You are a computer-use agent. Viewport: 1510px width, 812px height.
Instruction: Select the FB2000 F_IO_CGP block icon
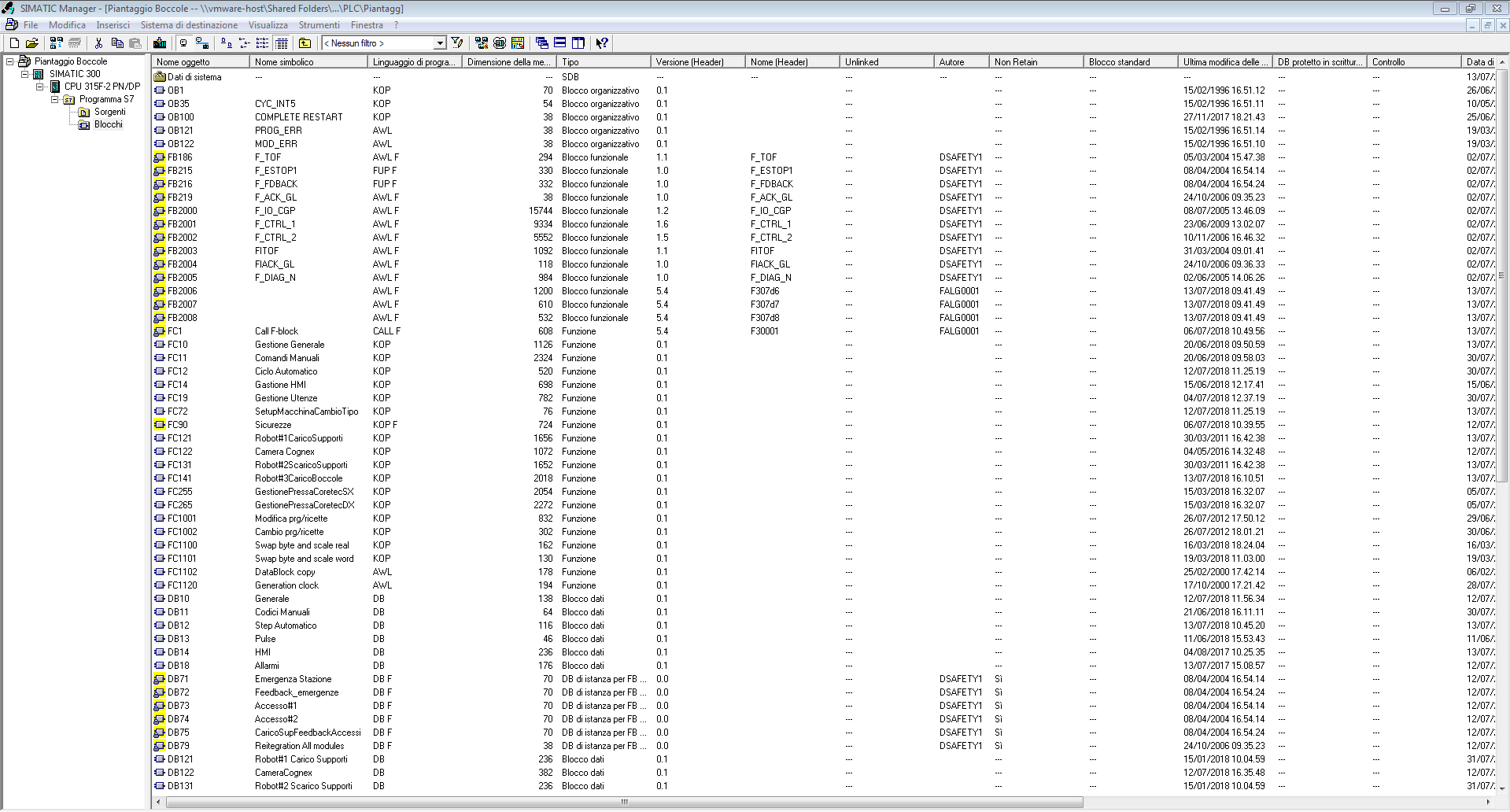(160, 211)
